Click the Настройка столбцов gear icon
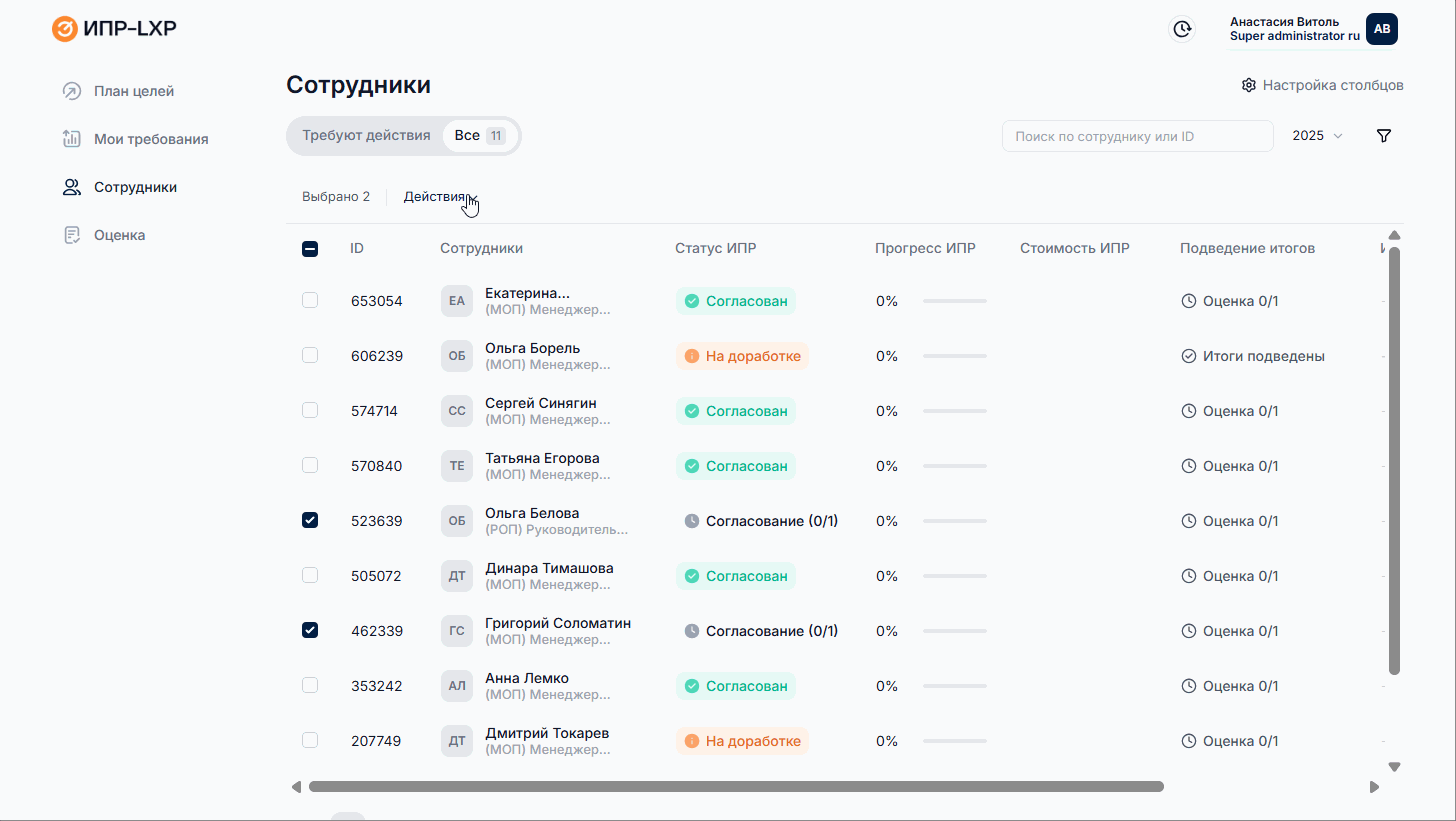Screen dimensions: 1456x821 (1248, 85)
